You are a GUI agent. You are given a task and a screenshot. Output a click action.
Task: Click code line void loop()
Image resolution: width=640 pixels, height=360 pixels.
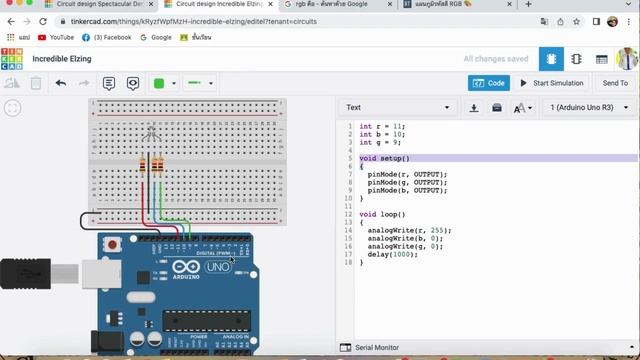tap(382, 214)
